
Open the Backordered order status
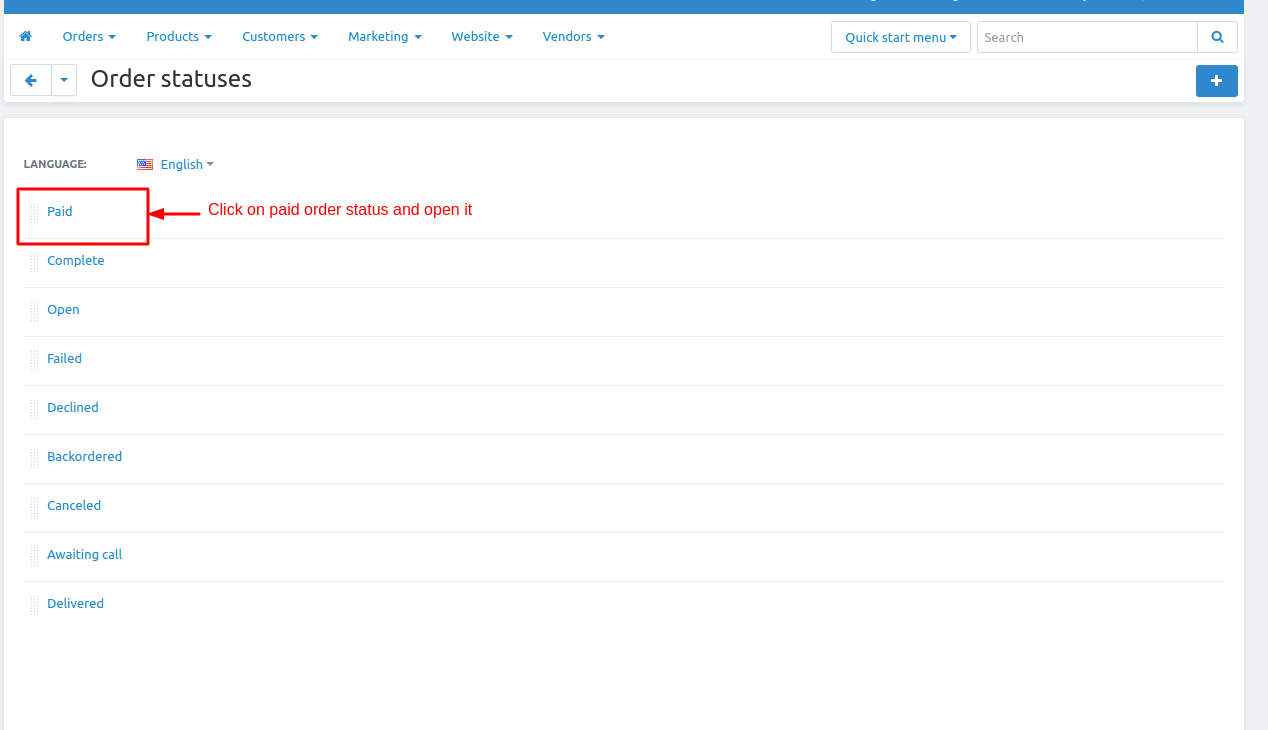84,457
